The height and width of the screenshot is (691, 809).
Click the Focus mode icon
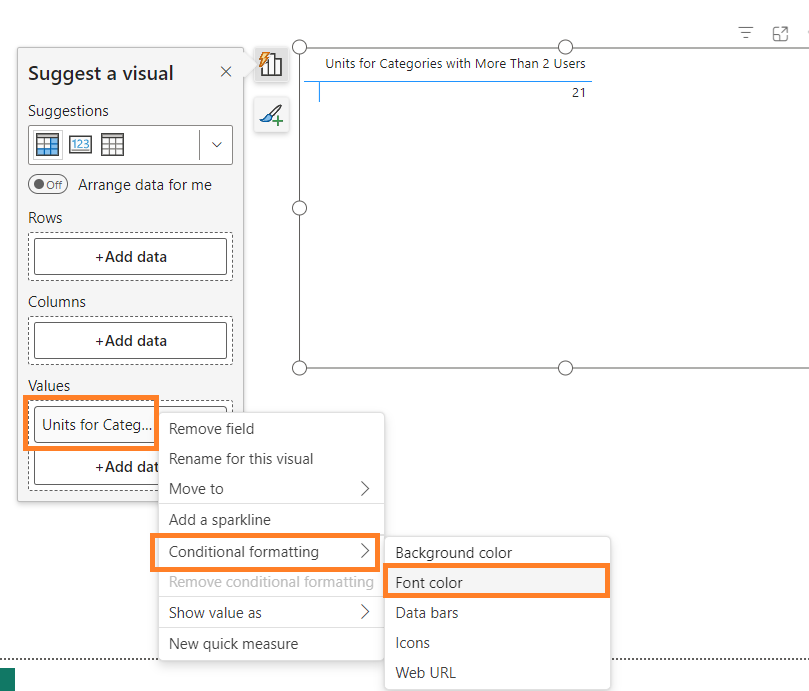780,34
